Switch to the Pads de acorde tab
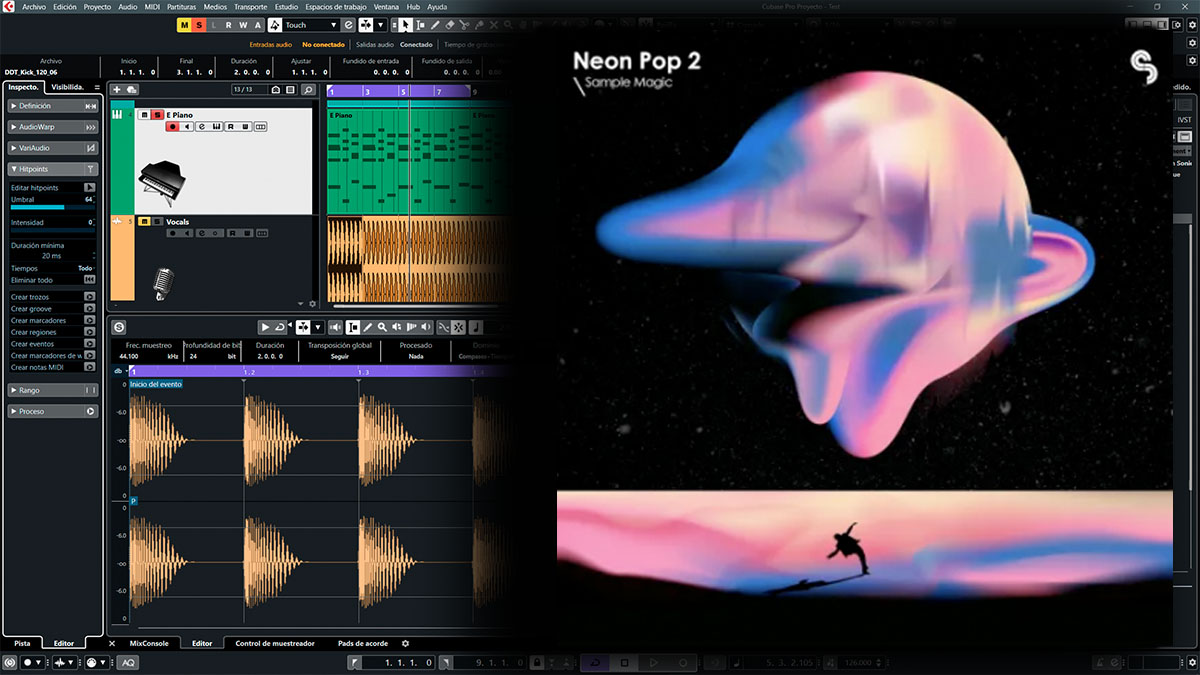This screenshot has width=1200, height=675. point(361,643)
